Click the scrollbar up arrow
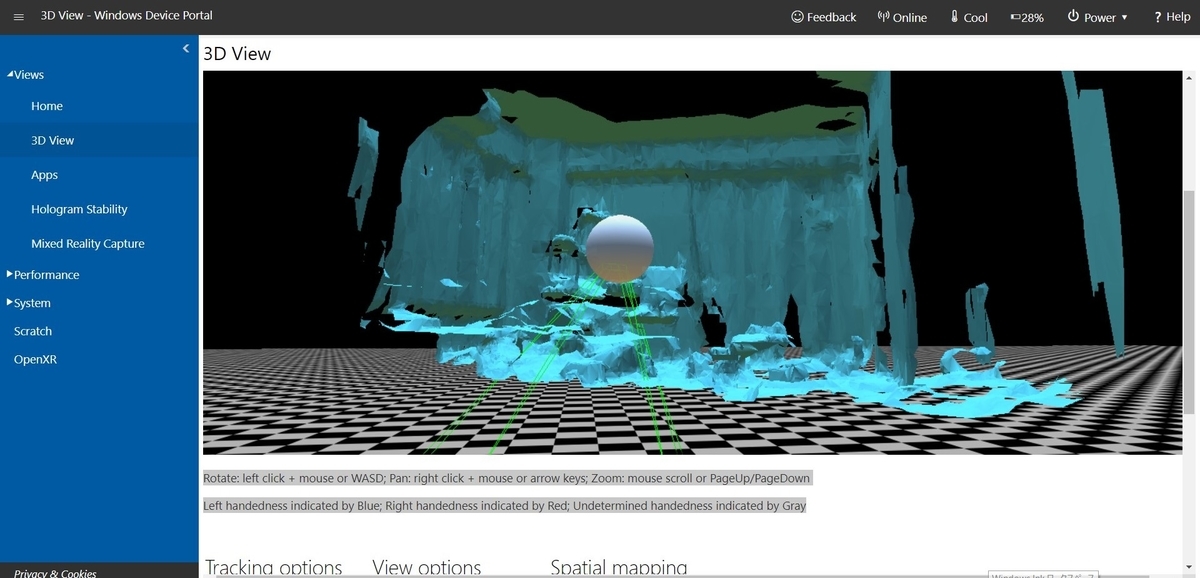 1189,77
